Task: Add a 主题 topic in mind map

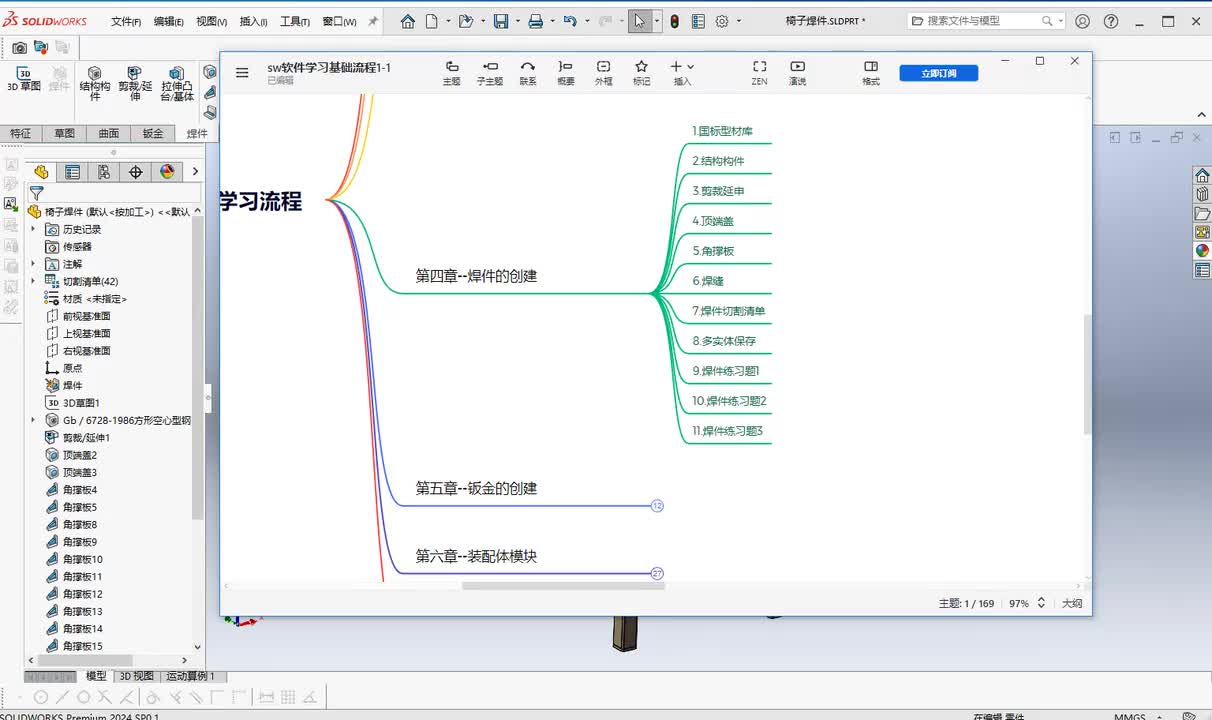Action: [x=452, y=73]
